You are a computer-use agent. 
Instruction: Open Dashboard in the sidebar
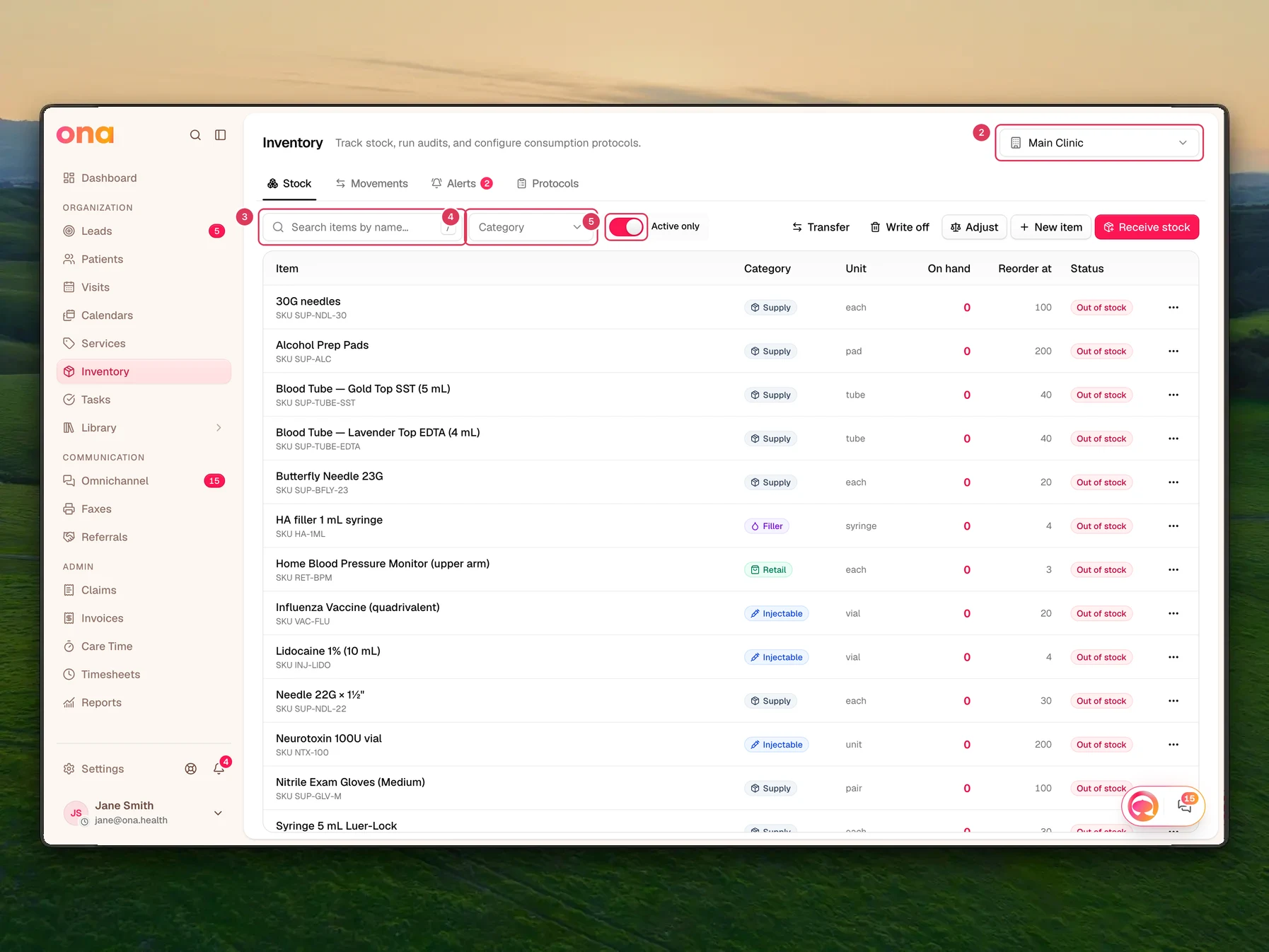click(x=144, y=178)
